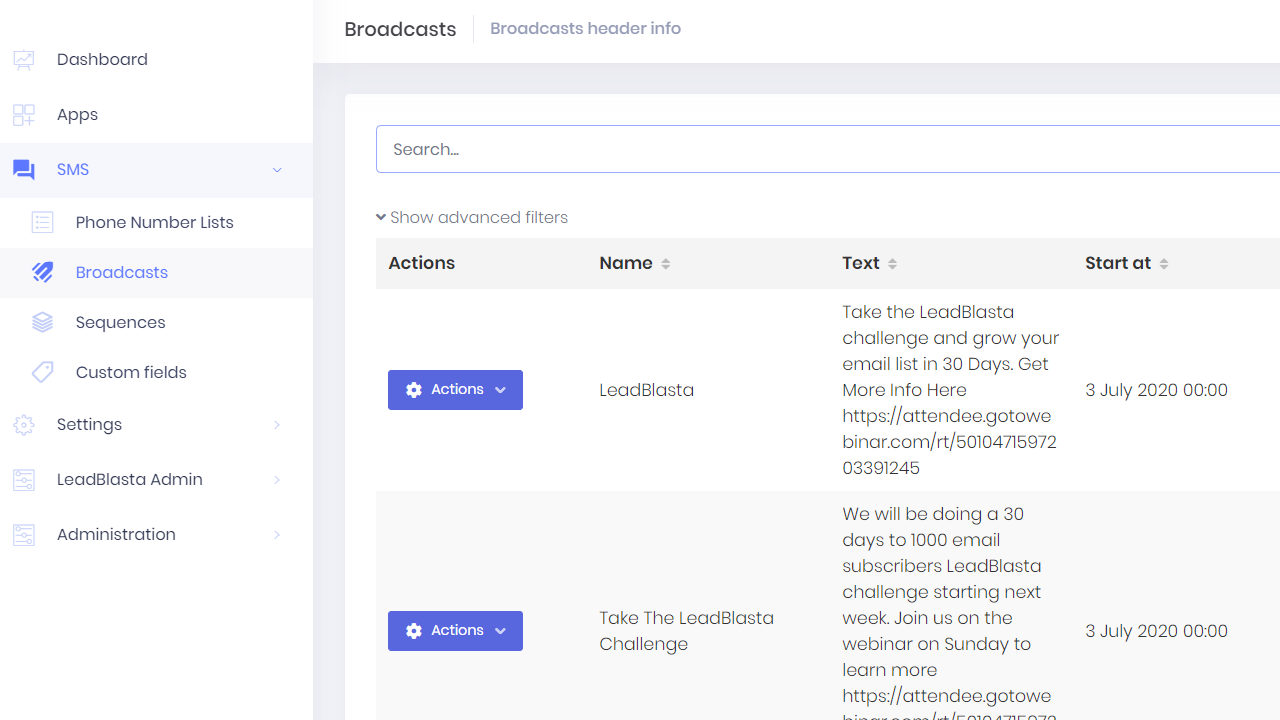
Task: Open Actions dropdown for LeadBlasta broadcast
Action: [455, 390]
